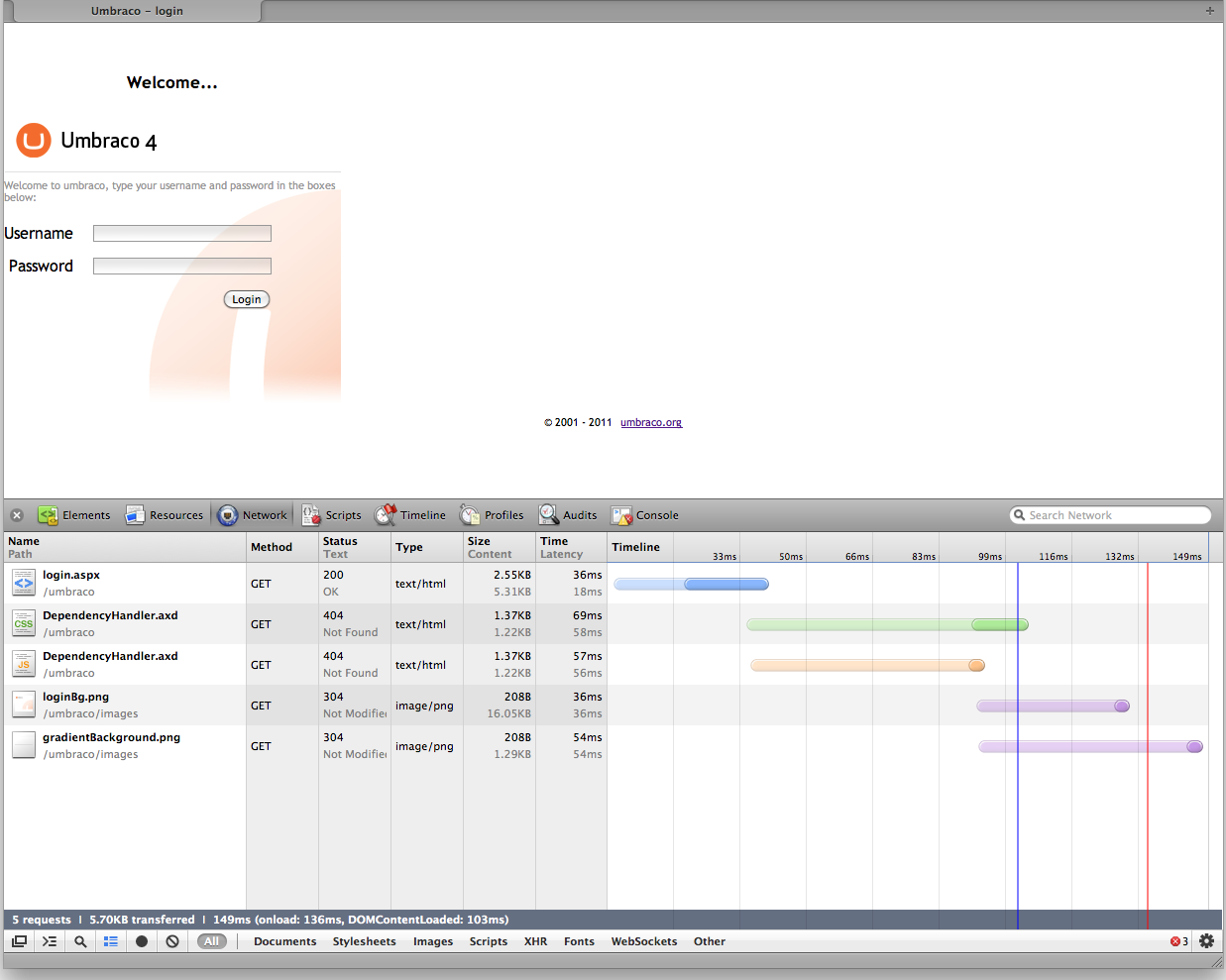Open a new browser tab

pos(1209,11)
